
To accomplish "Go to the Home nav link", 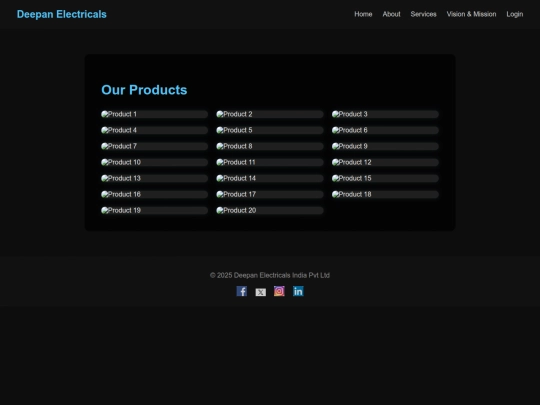I will point(363,14).
